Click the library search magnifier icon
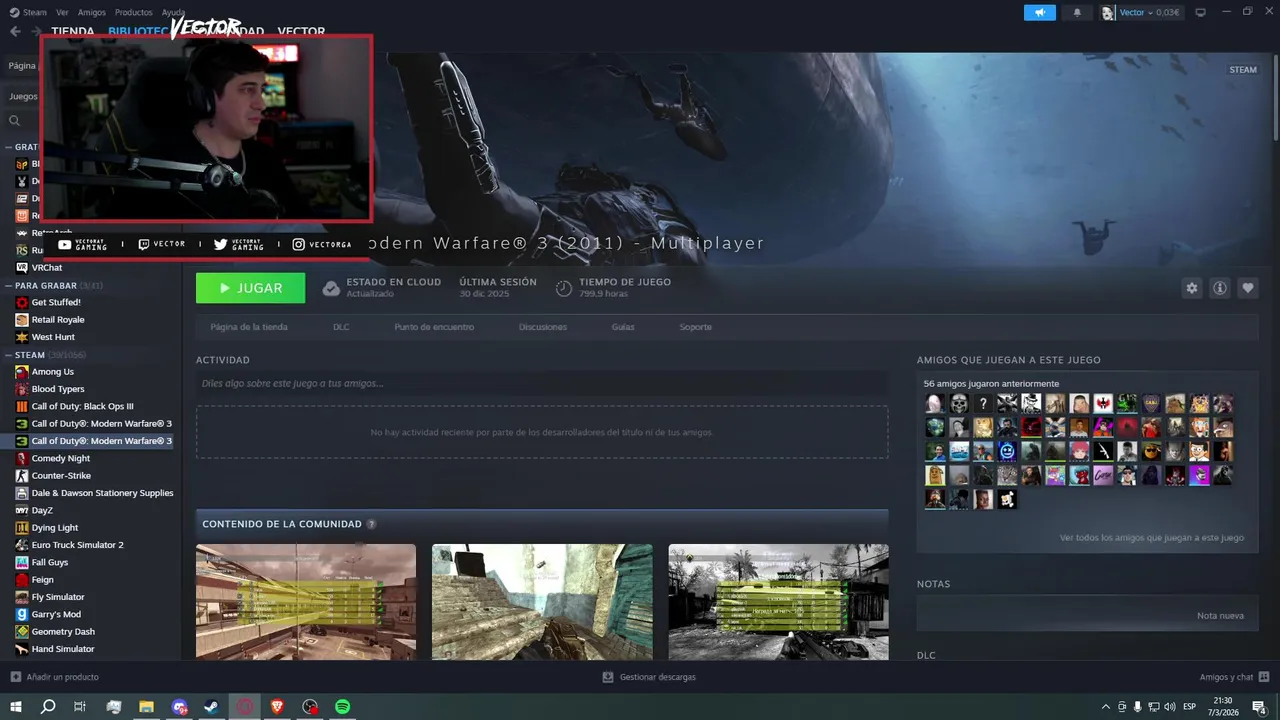Image resolution: width=1280 pixels, height=720 pixels. pyautogui.click(x=15, y=121)
